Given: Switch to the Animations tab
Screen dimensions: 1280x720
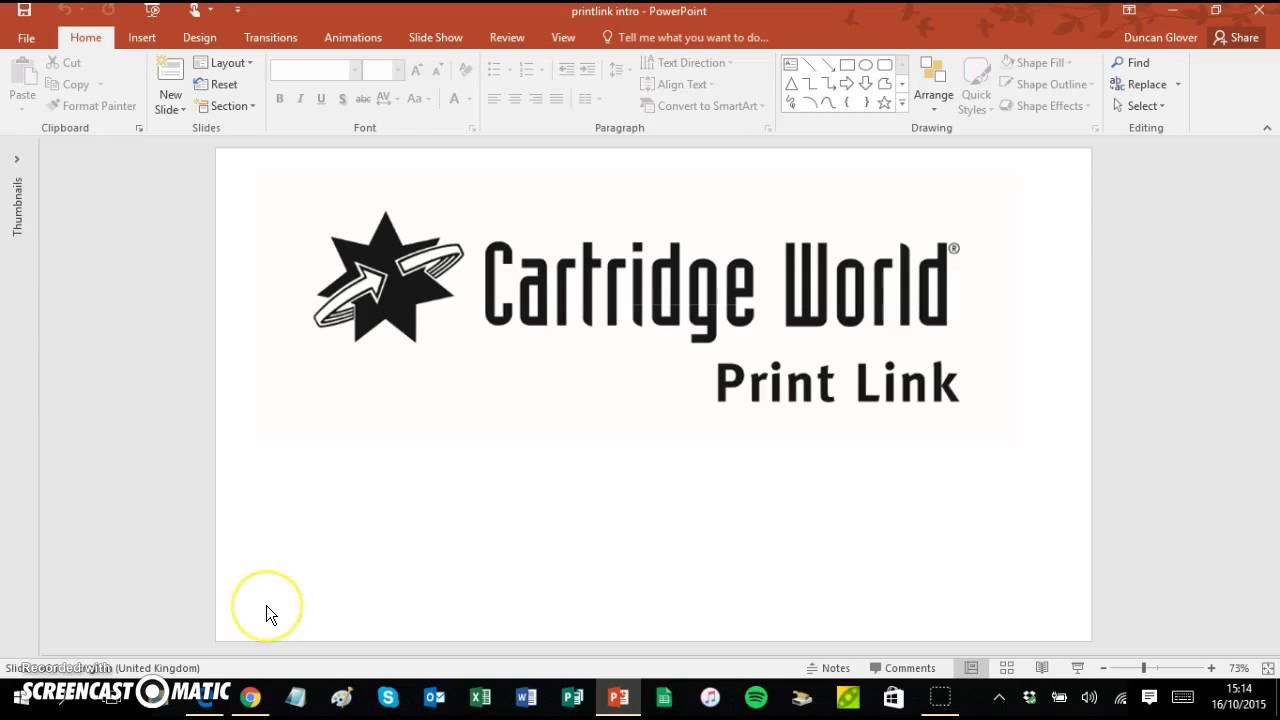Looking at the screenshot, I should (x=353, y=38).
